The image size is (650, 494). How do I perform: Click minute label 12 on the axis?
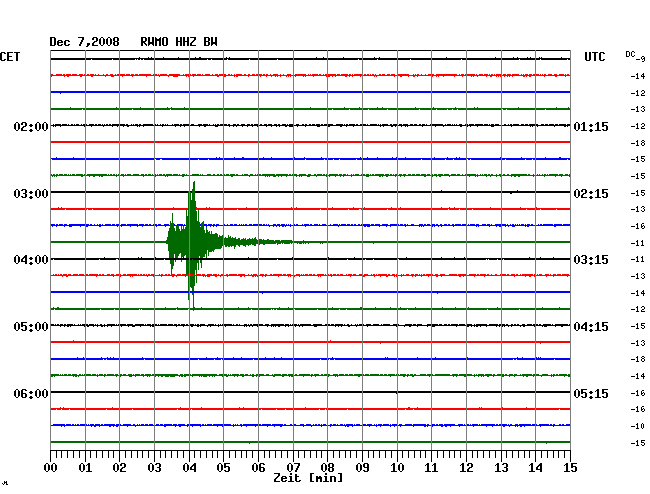(466, 468)
